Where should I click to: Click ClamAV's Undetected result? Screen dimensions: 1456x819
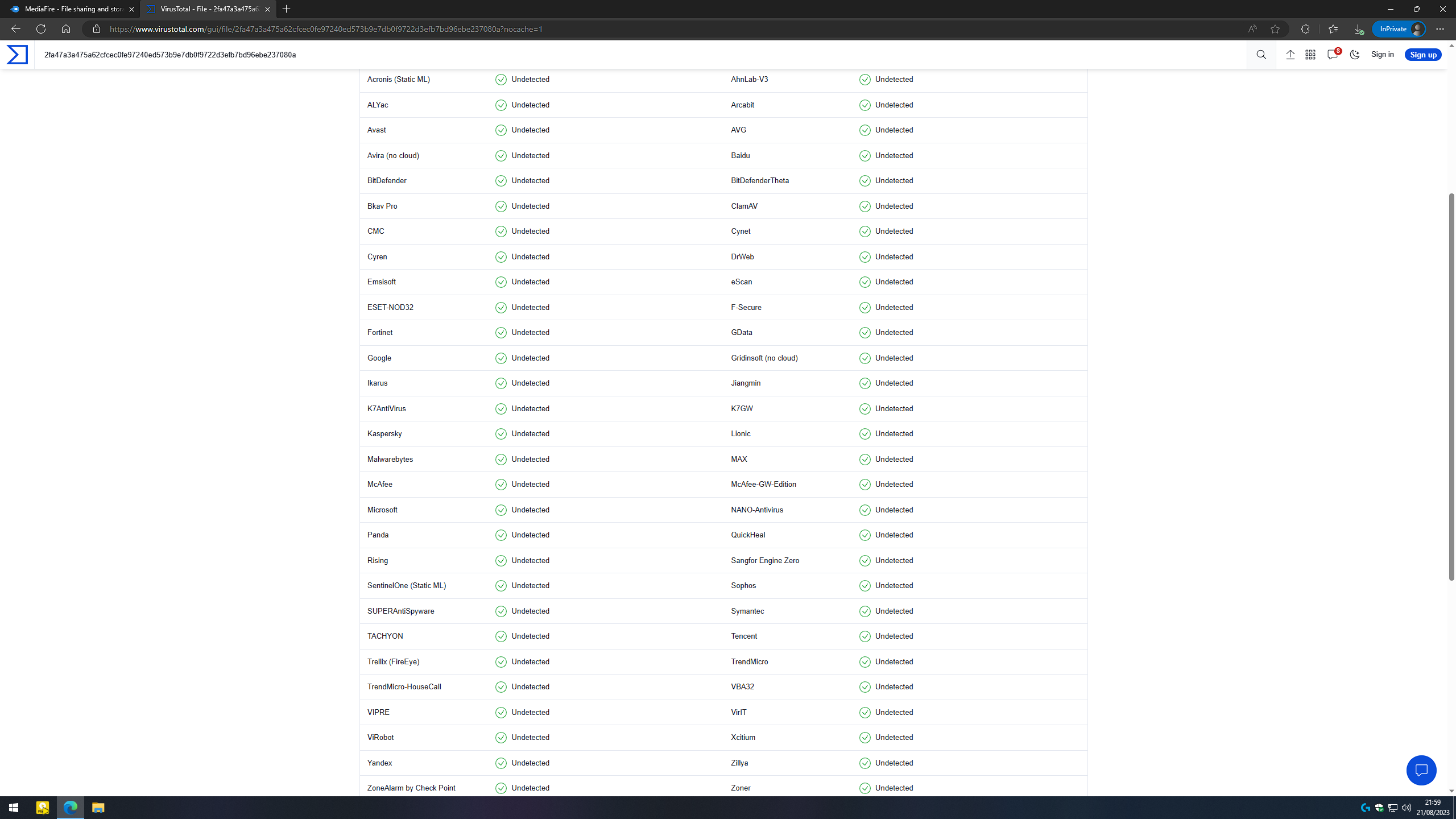894,206
